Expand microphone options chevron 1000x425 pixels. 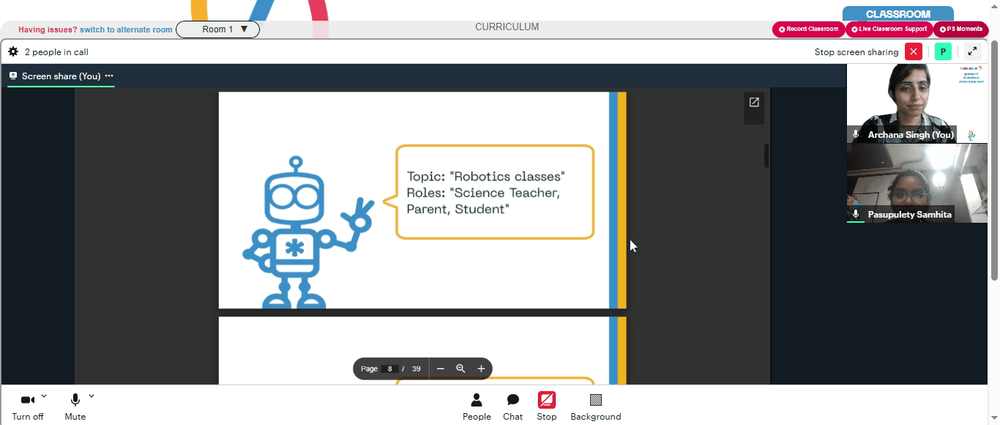click(x=91, y=396)
